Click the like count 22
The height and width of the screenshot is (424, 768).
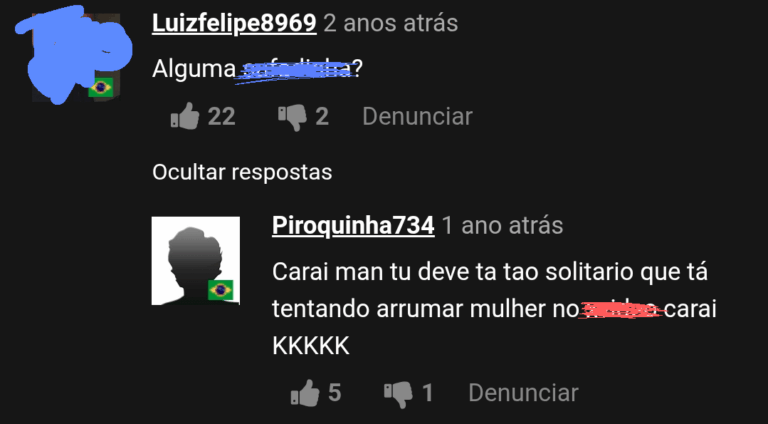click(x=221, y=117)
